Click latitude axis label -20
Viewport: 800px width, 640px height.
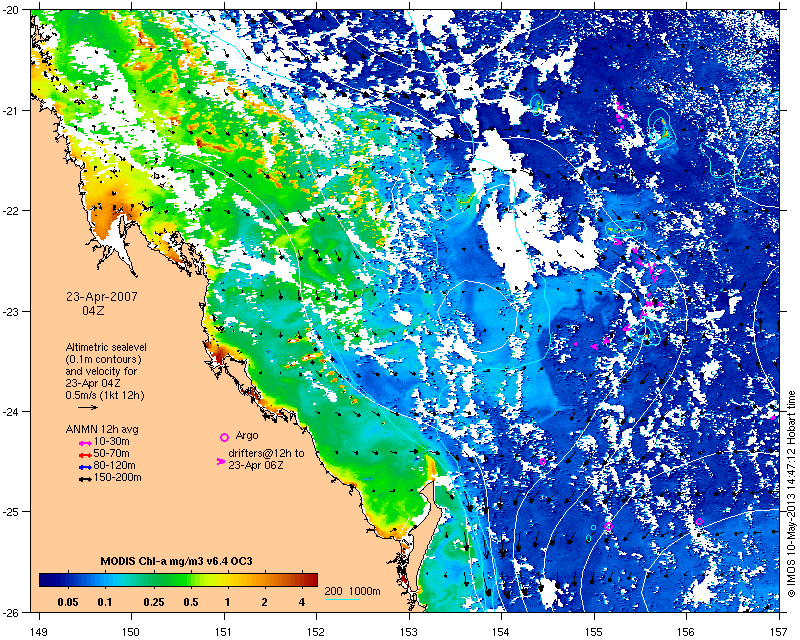(x=13, y=10)
